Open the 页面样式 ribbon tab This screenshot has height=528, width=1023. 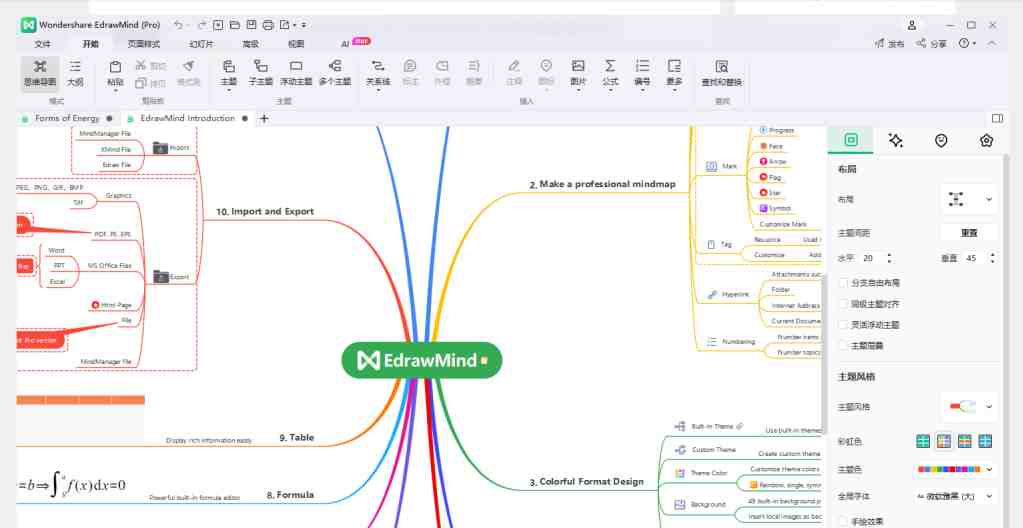144,44
